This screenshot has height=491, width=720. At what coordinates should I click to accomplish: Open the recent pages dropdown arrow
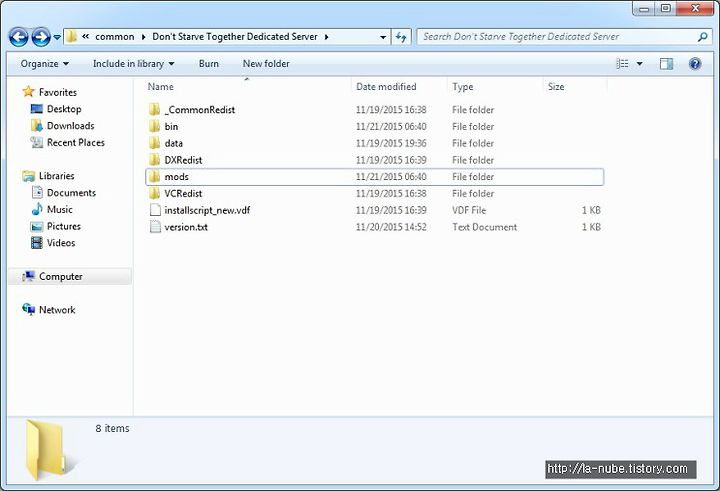[x=57, y=37]
